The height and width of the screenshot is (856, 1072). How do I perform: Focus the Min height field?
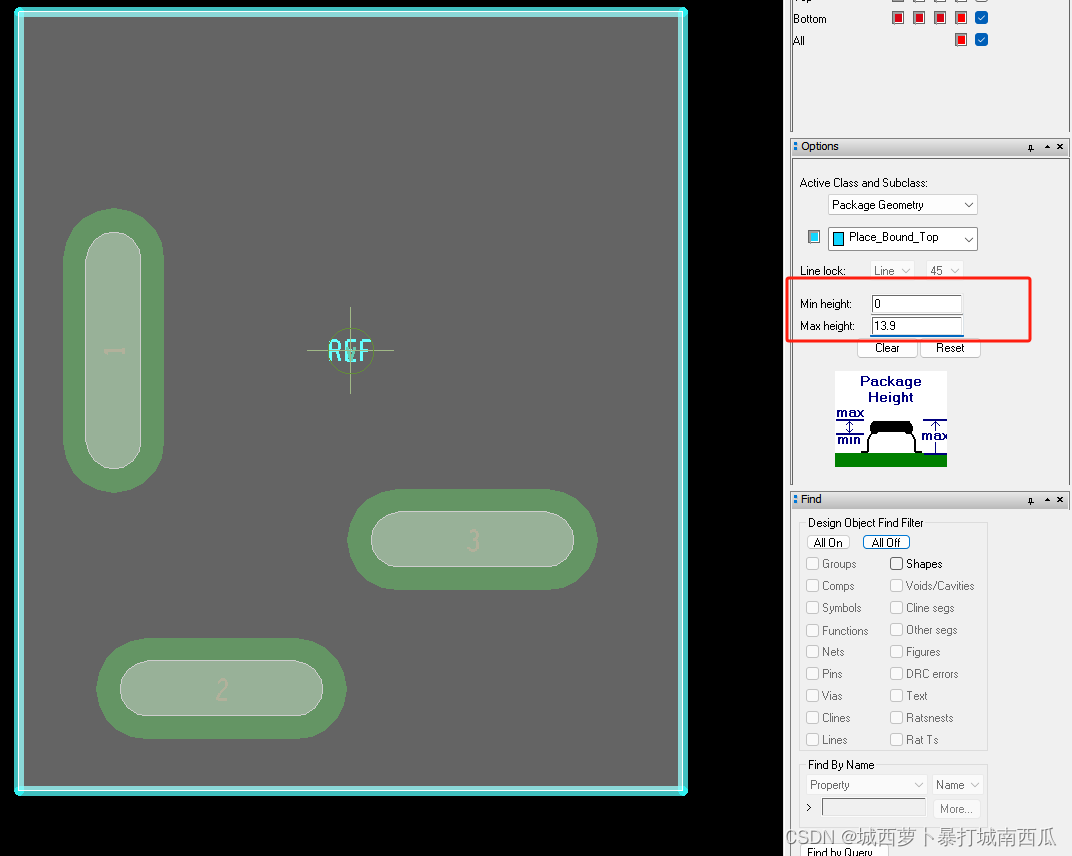917,304
